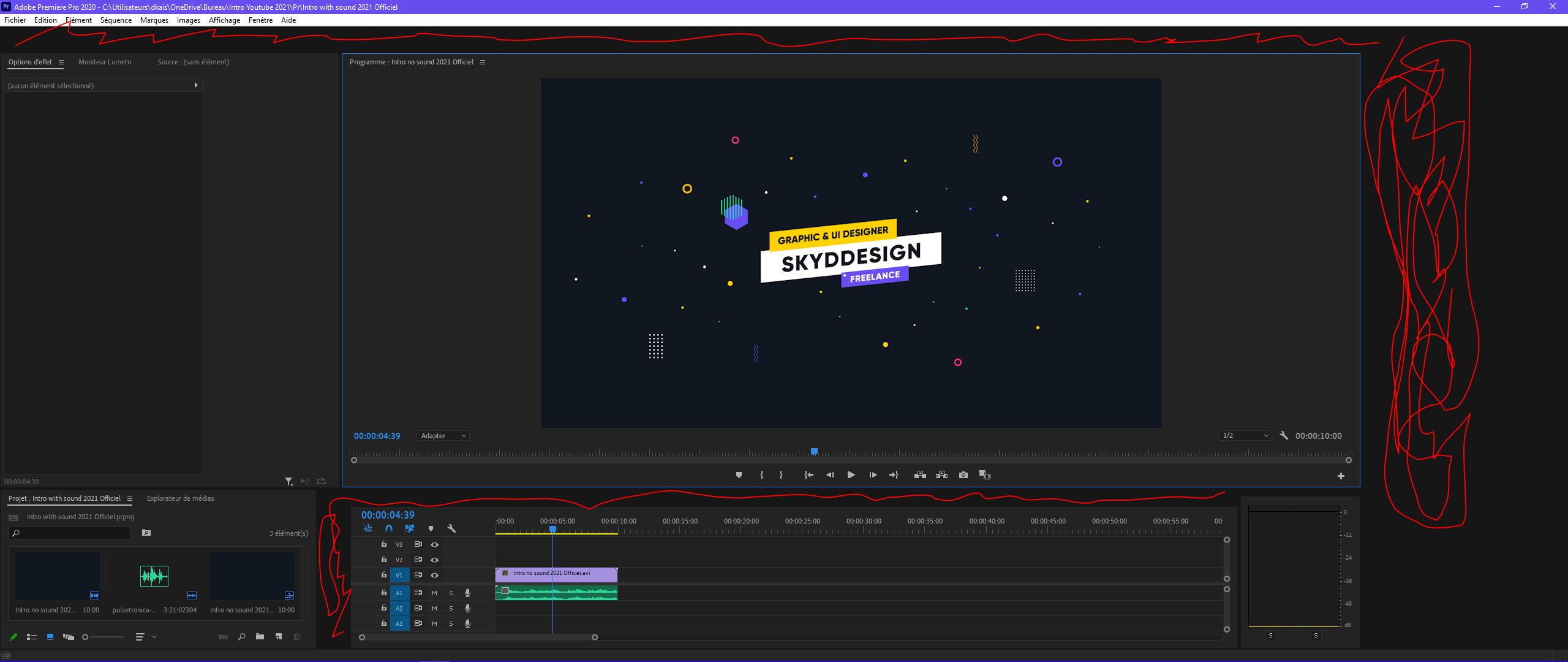Mute the A1 audio track
This screenshot has width=1568, height=662.
point(434,593)
